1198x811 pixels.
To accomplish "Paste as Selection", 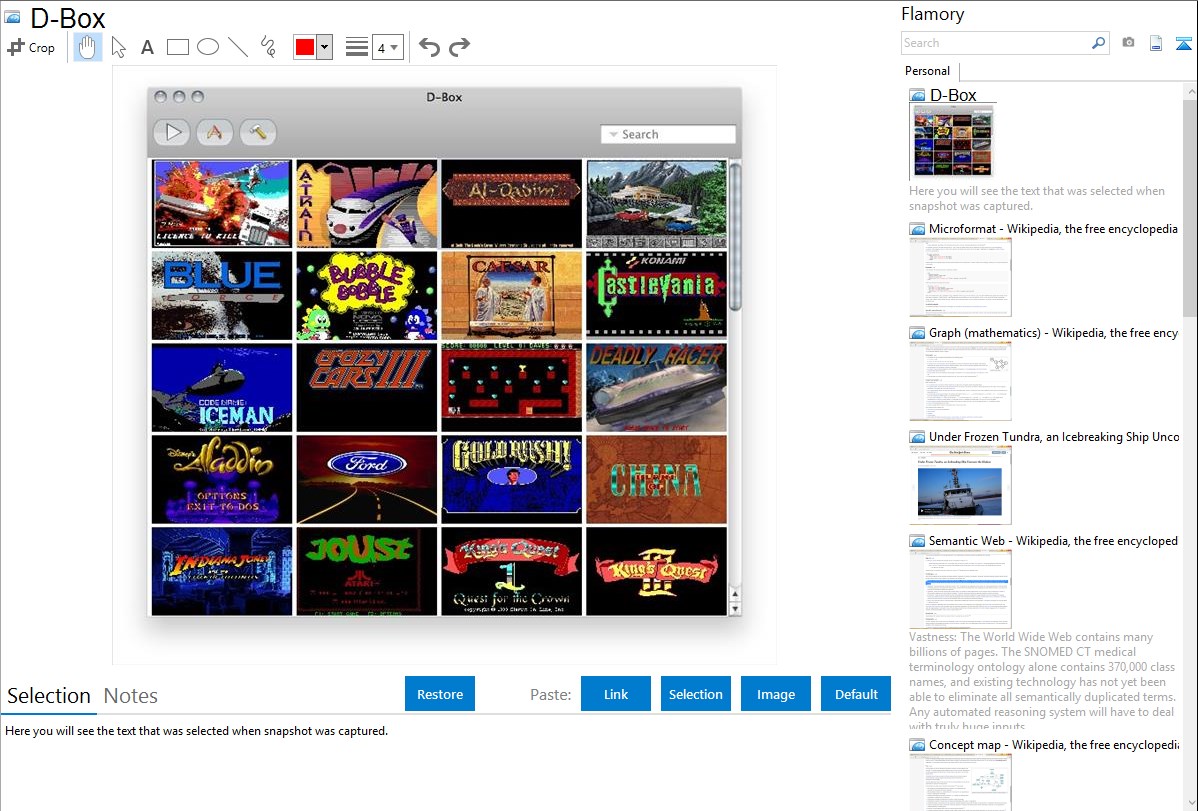I will (696, 694).
